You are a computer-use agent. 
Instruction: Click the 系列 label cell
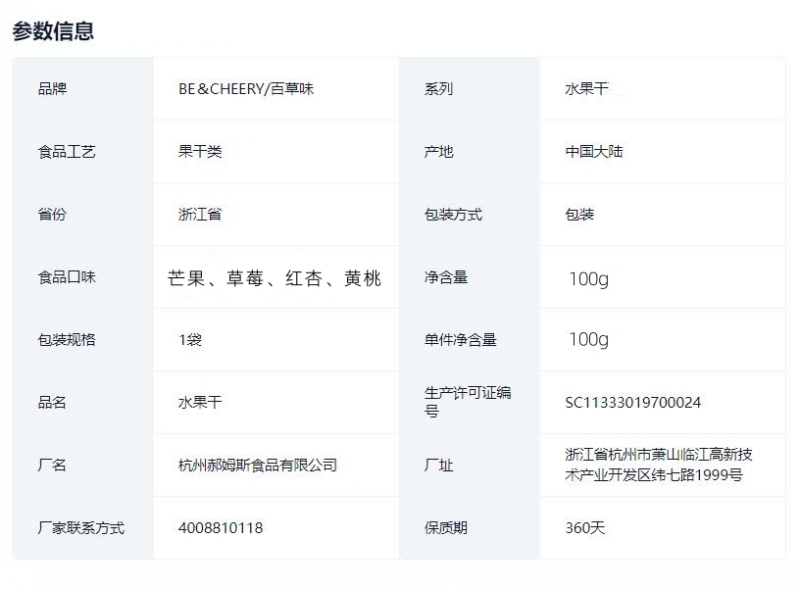[x=438, y=89]
